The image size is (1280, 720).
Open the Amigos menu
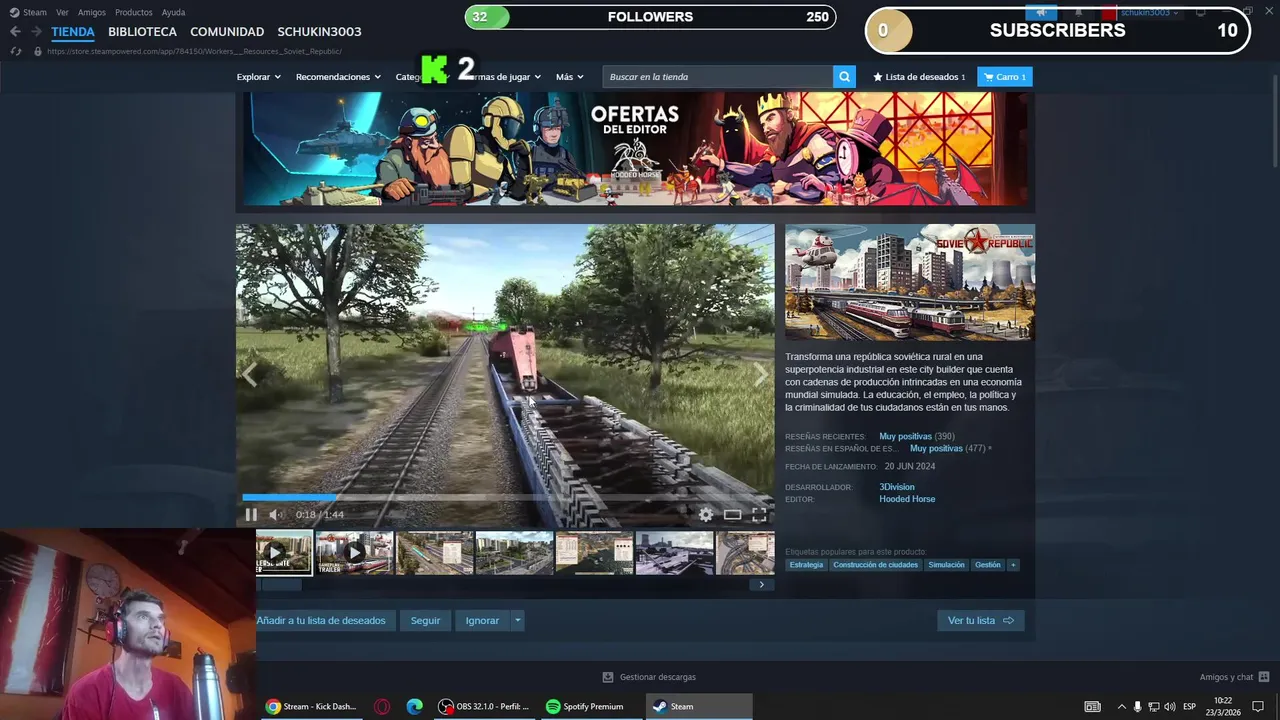tap(92, 12)
